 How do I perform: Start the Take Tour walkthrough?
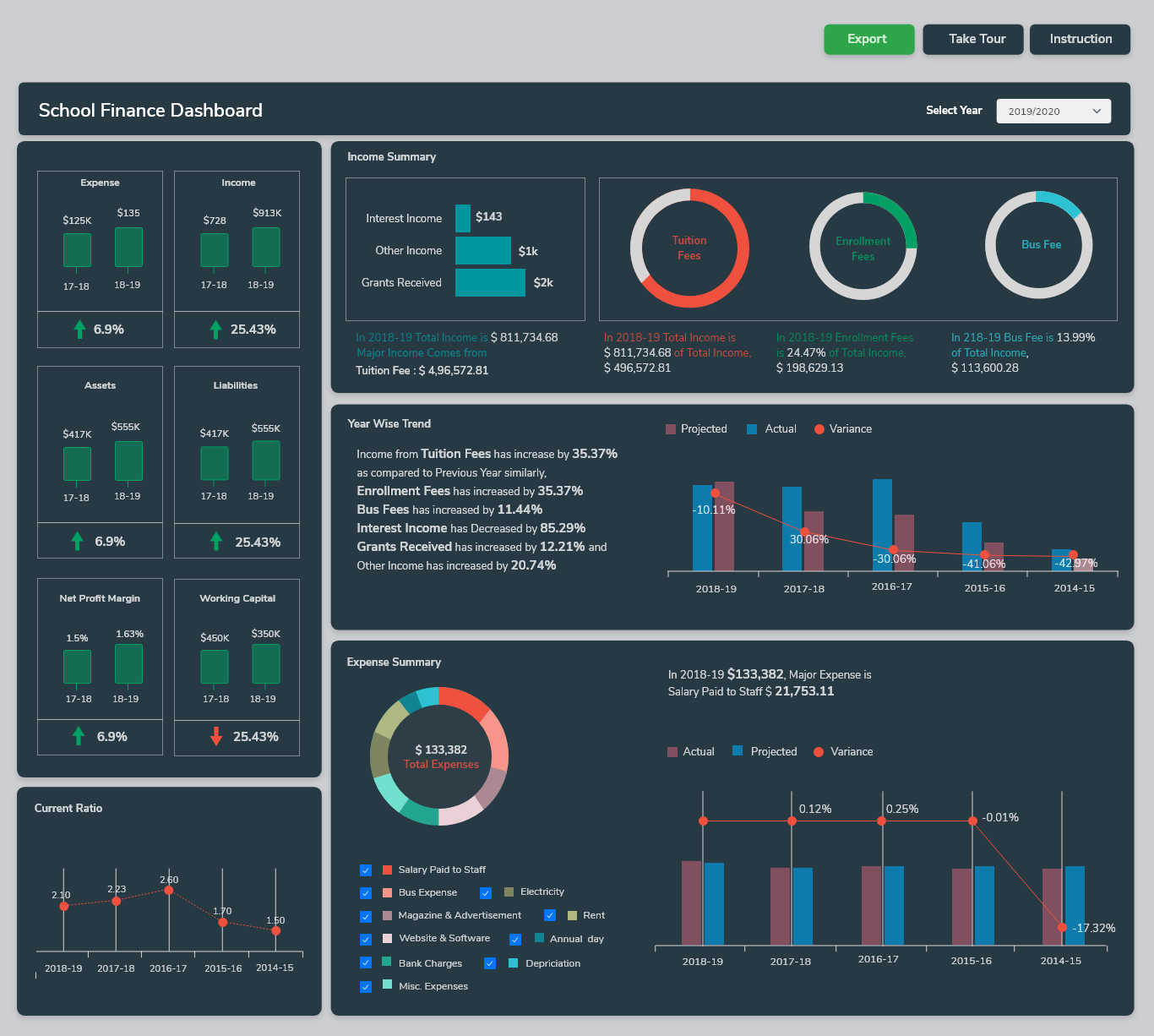(x=972, y=39)
